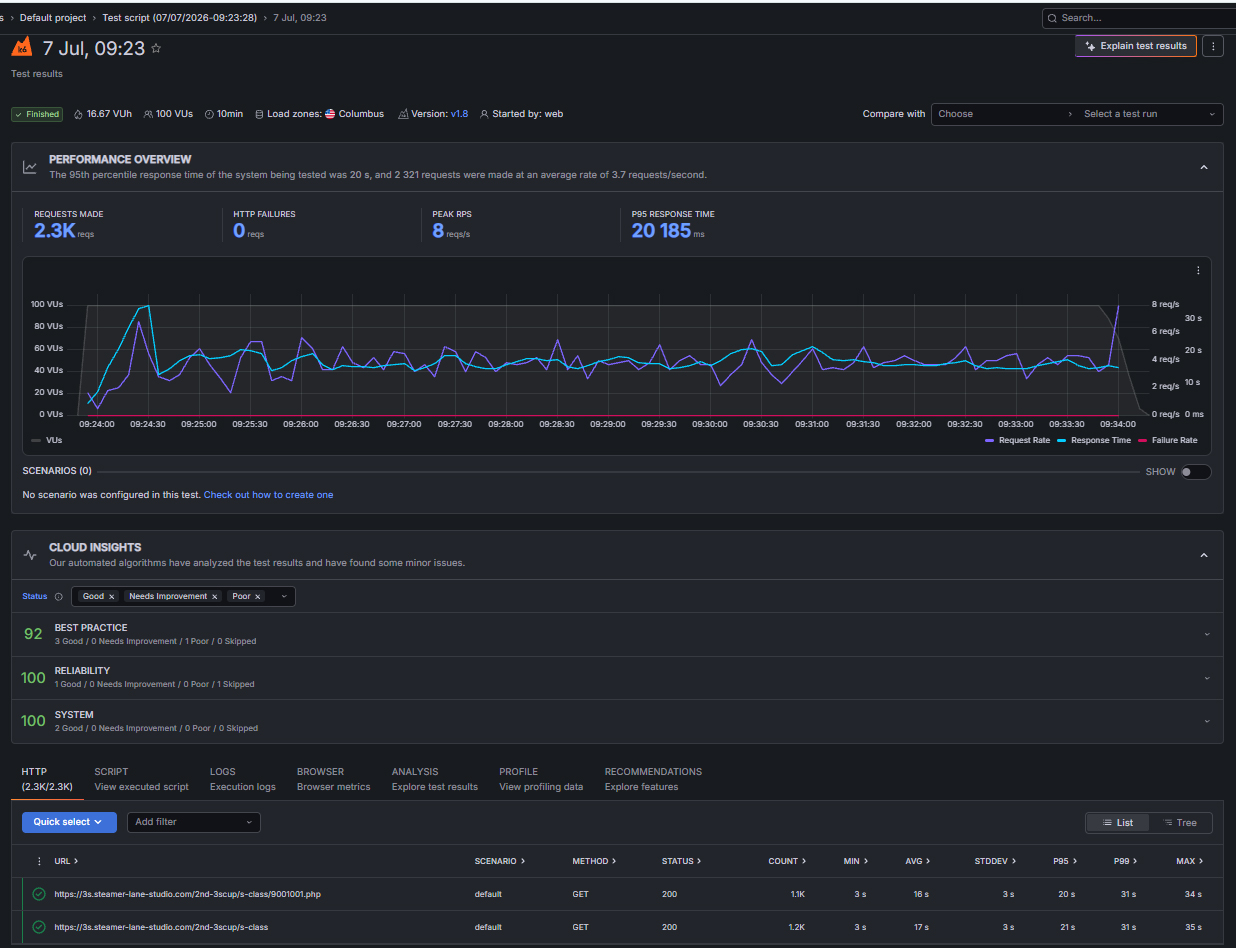1236x948 pixels.
Task: Toggle Response Time series in legend
Action: tap(1094, 440)
